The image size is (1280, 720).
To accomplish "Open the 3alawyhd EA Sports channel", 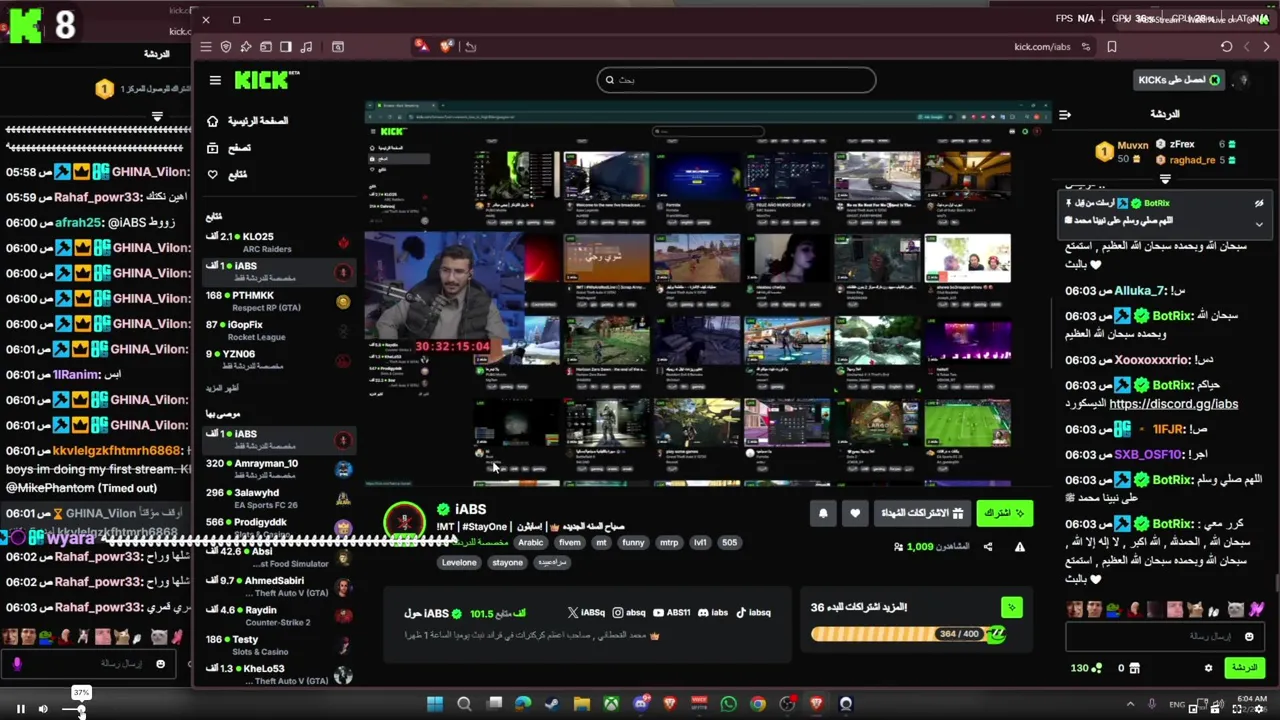I will tap(278, 498).
